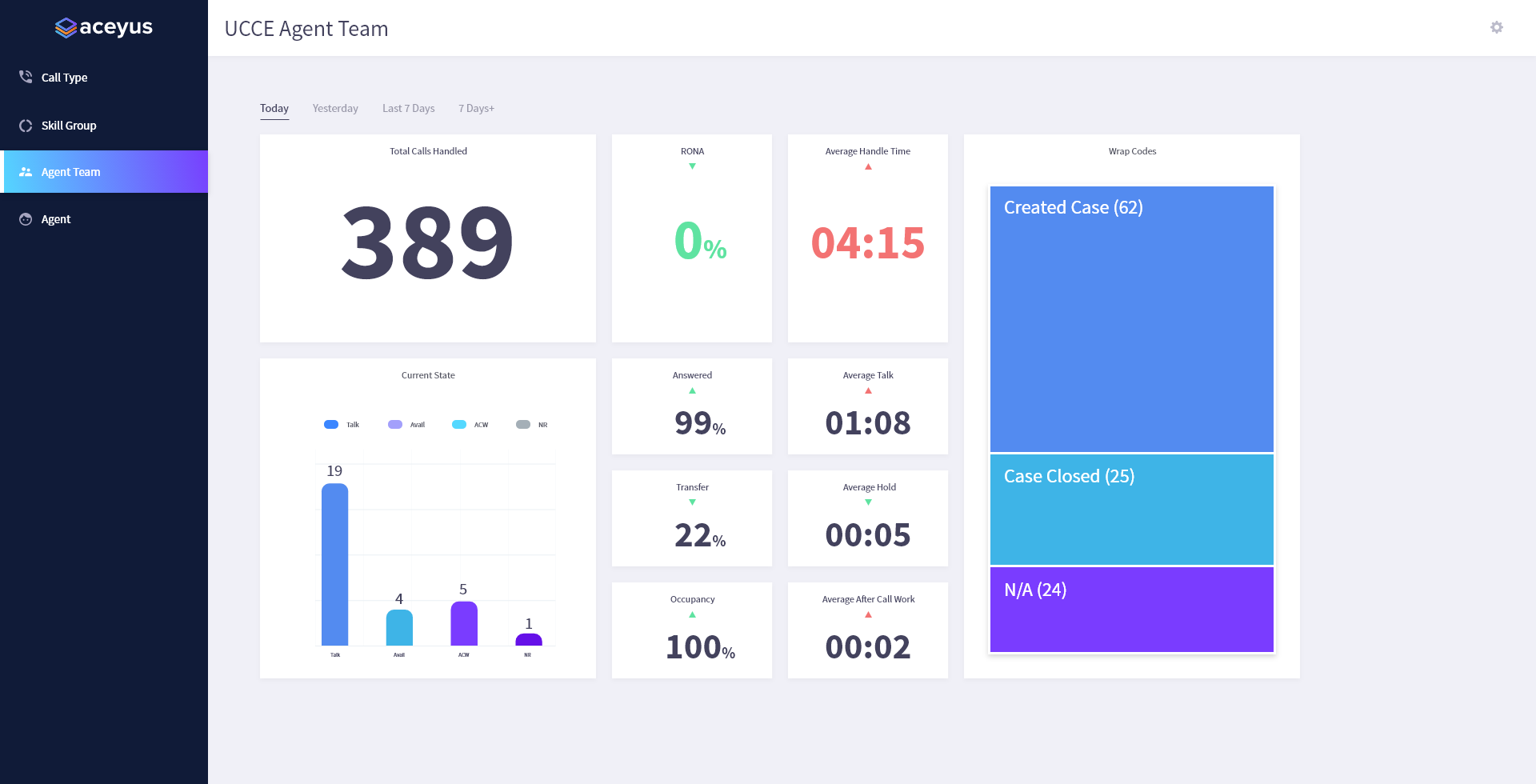Select the 7 Days+ time range
This screenshot has width=1536, height=784.
pyautogui.click(x=476, y=108)
